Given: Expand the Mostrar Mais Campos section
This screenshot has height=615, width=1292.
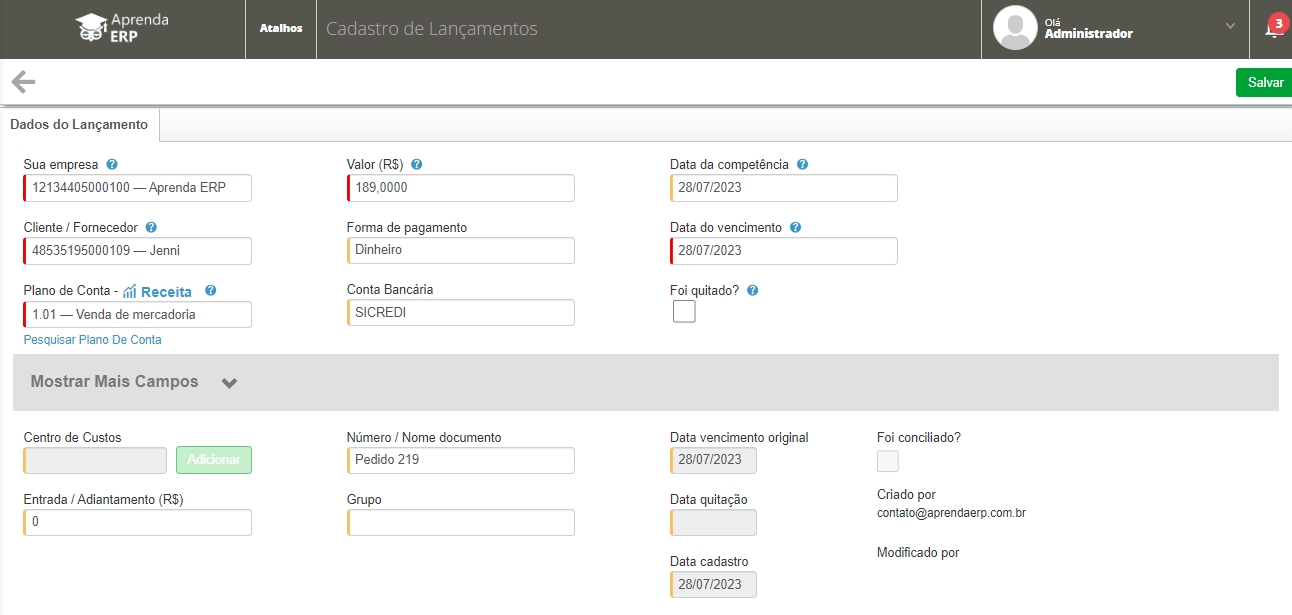Looking at the screenshot, I should click(229, 382).
